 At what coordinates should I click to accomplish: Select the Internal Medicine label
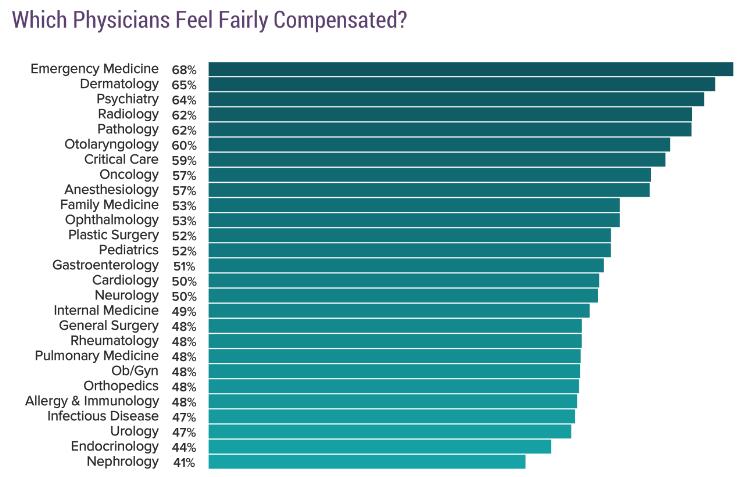click(x=106, y=310)
